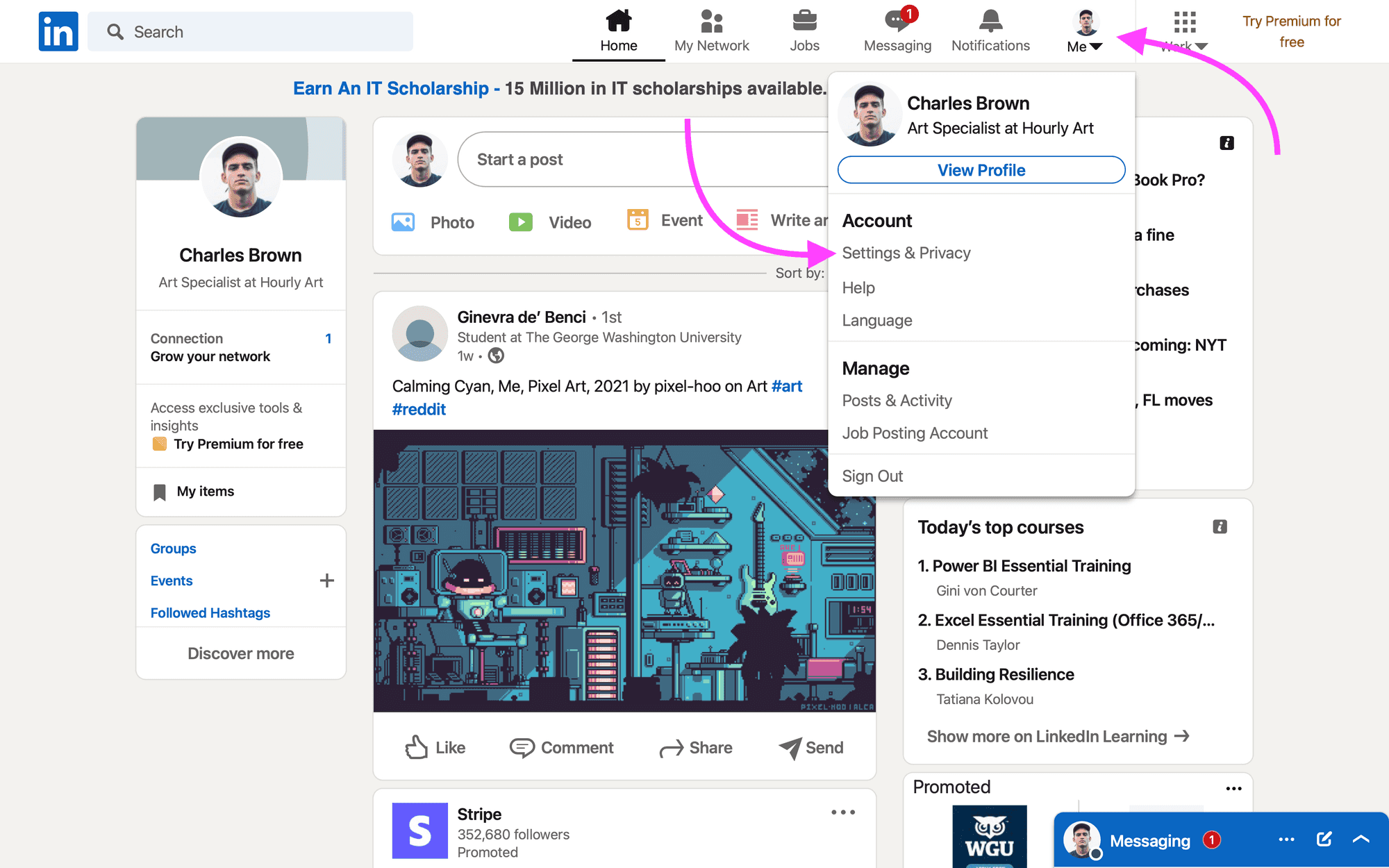The width and height of the screenshot is (1389, 868).
Task: Select Settings & Privacy menu item
Action: (x=905, y=252)
